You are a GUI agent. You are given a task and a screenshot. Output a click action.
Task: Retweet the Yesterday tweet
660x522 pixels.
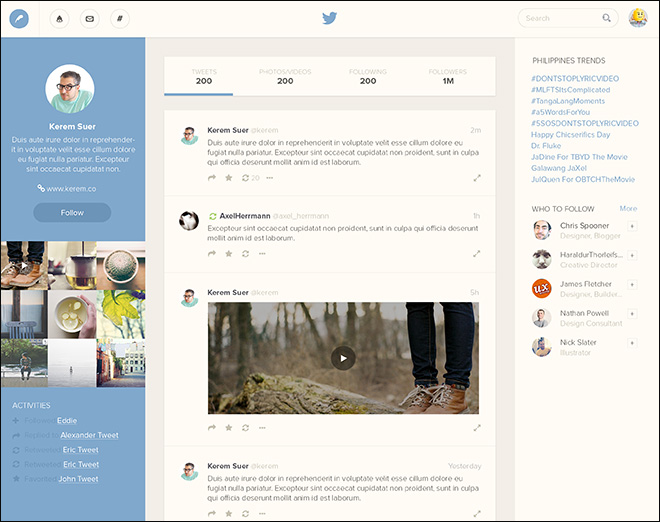pyautogui.click(x=245, y=514)
